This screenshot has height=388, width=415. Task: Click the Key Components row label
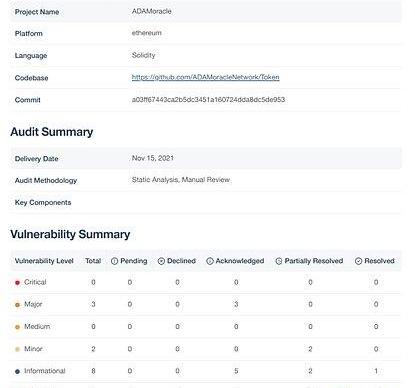click(43, 202)
